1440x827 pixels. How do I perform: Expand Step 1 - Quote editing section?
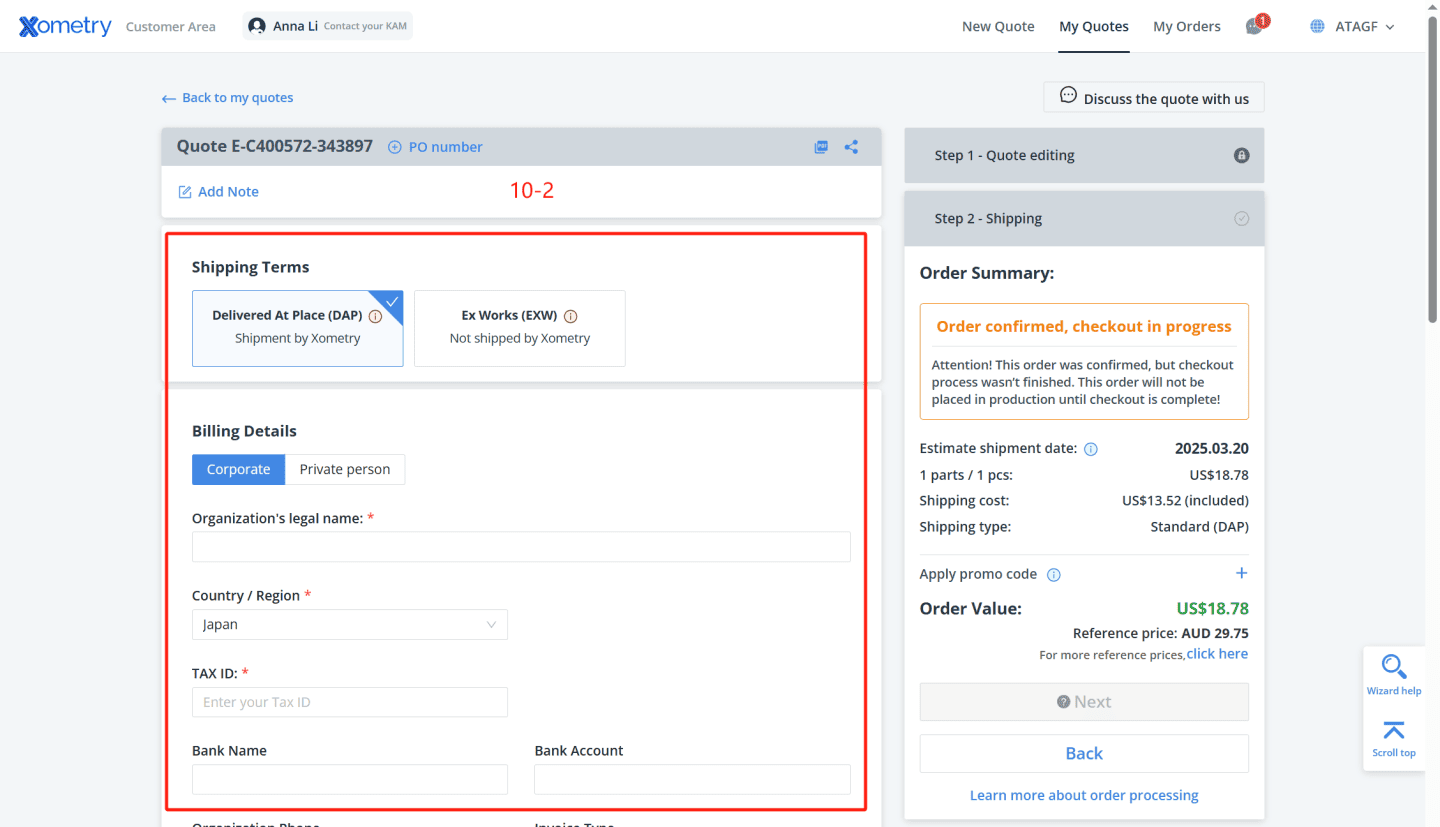tap(1084, 155)
